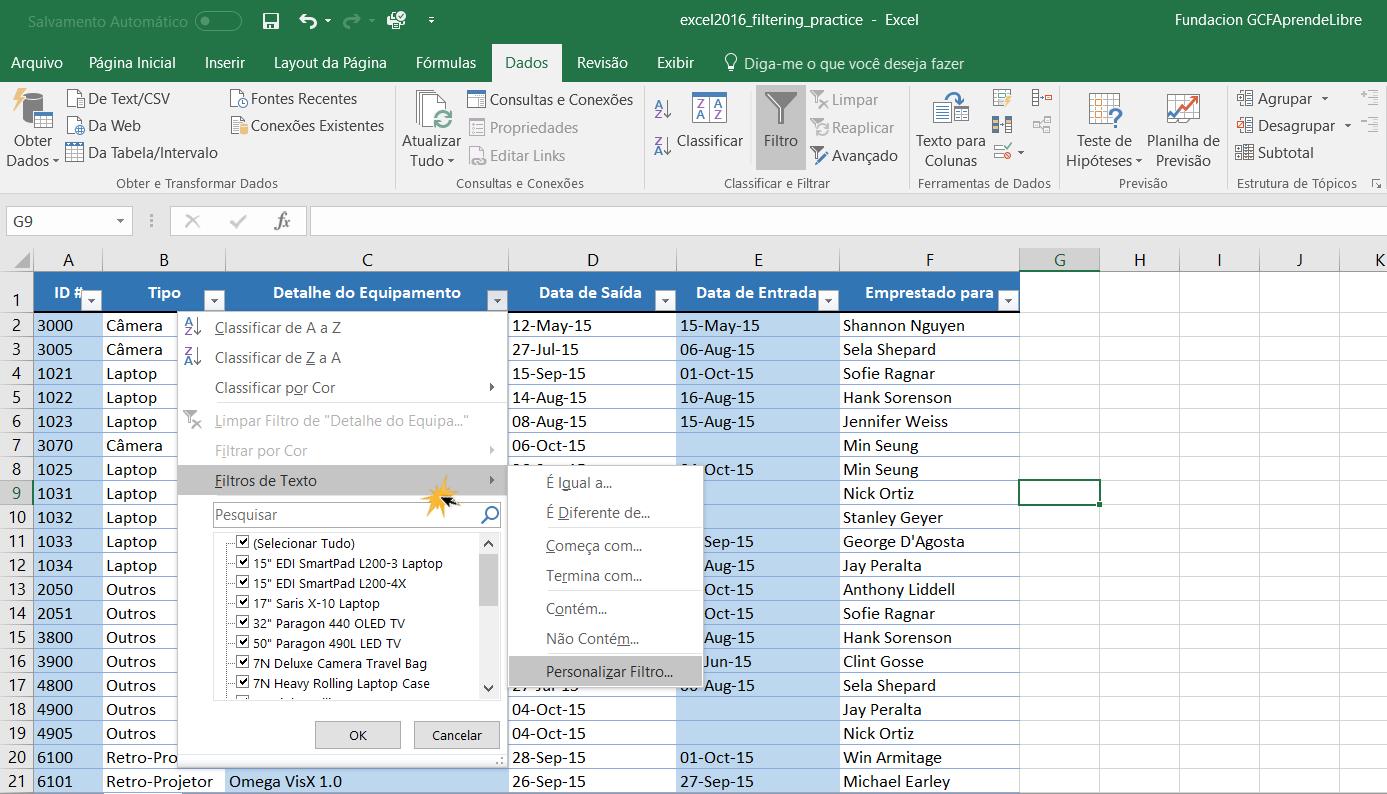Screen dimensions: 1387x794
Task: Switch to the Fórmulas tab
Action: pos(446,63)
